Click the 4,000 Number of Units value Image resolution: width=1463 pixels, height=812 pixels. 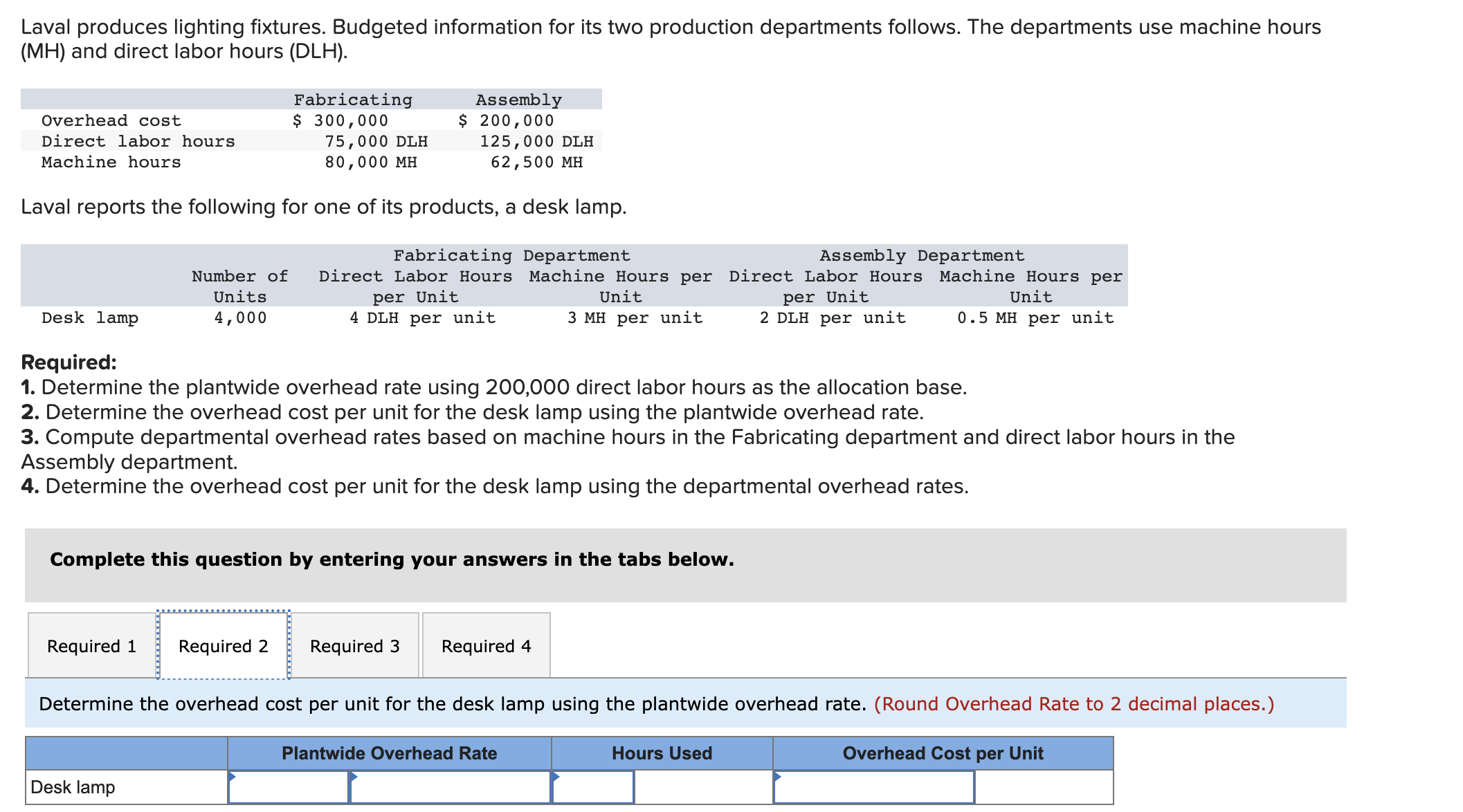point(240,318)
